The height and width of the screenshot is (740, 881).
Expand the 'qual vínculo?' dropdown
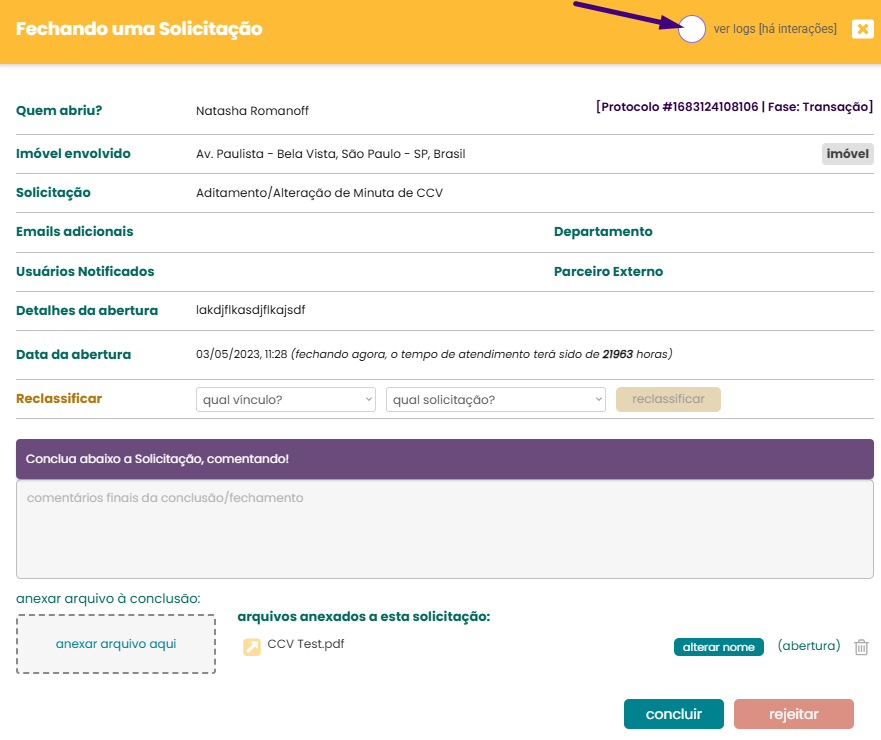[285, 400]
